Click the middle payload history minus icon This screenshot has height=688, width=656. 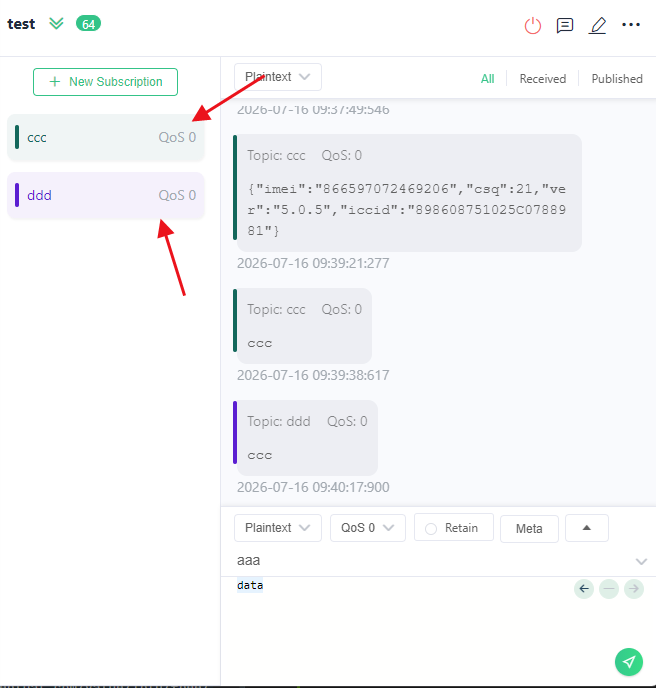point(609,589)
